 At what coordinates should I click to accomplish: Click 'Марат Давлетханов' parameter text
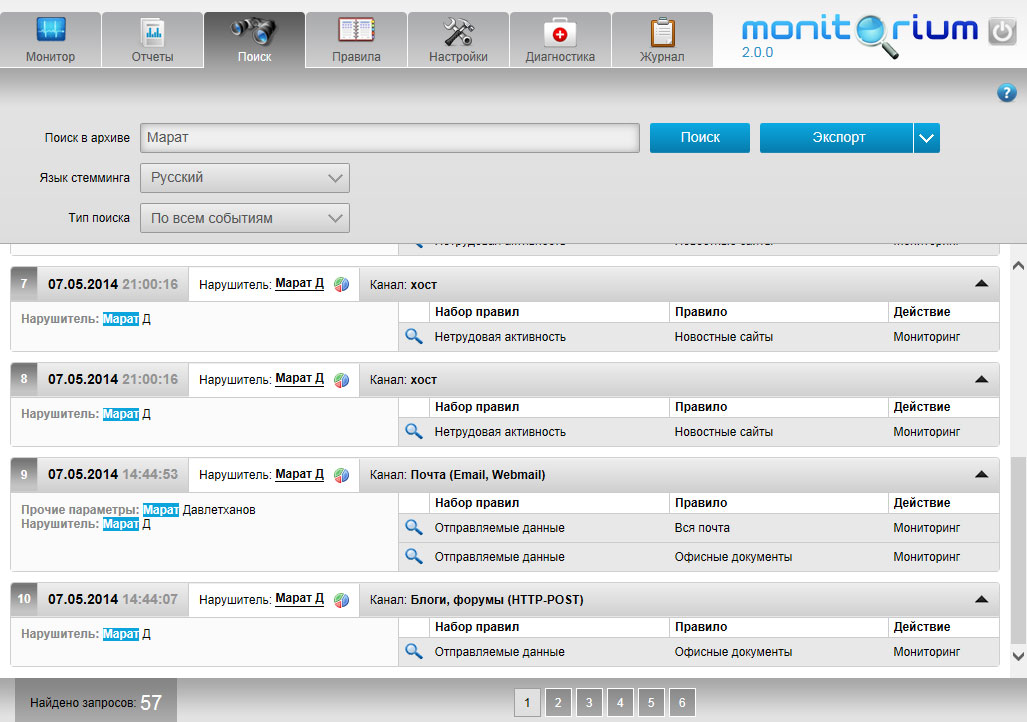(x=199, y=510)
